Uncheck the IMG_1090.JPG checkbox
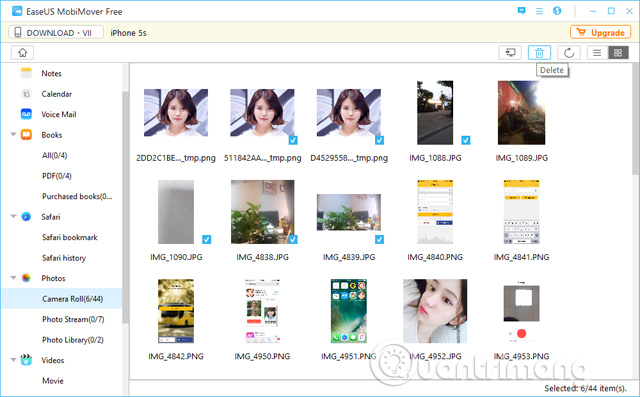The width and height of the screenshot is (640, 397). (207, 240)
